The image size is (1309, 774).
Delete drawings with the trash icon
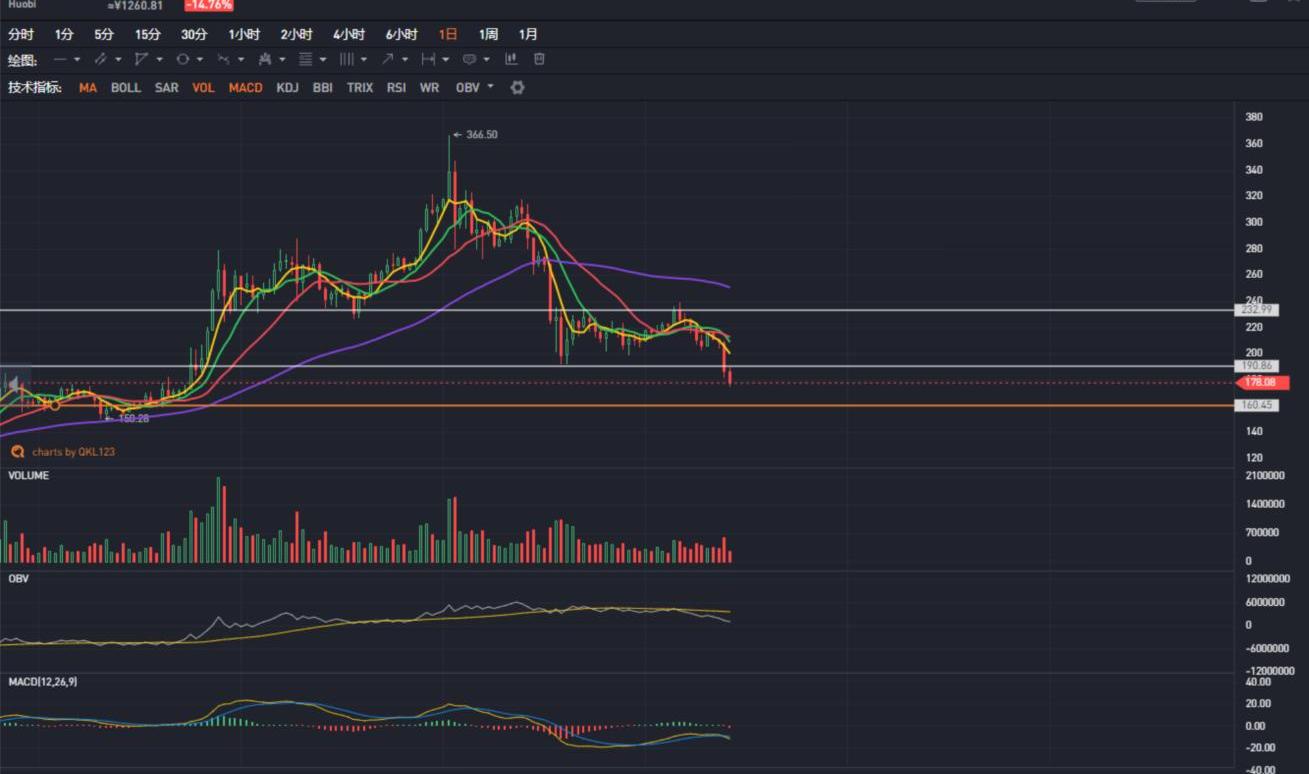[x=539, y=59]
